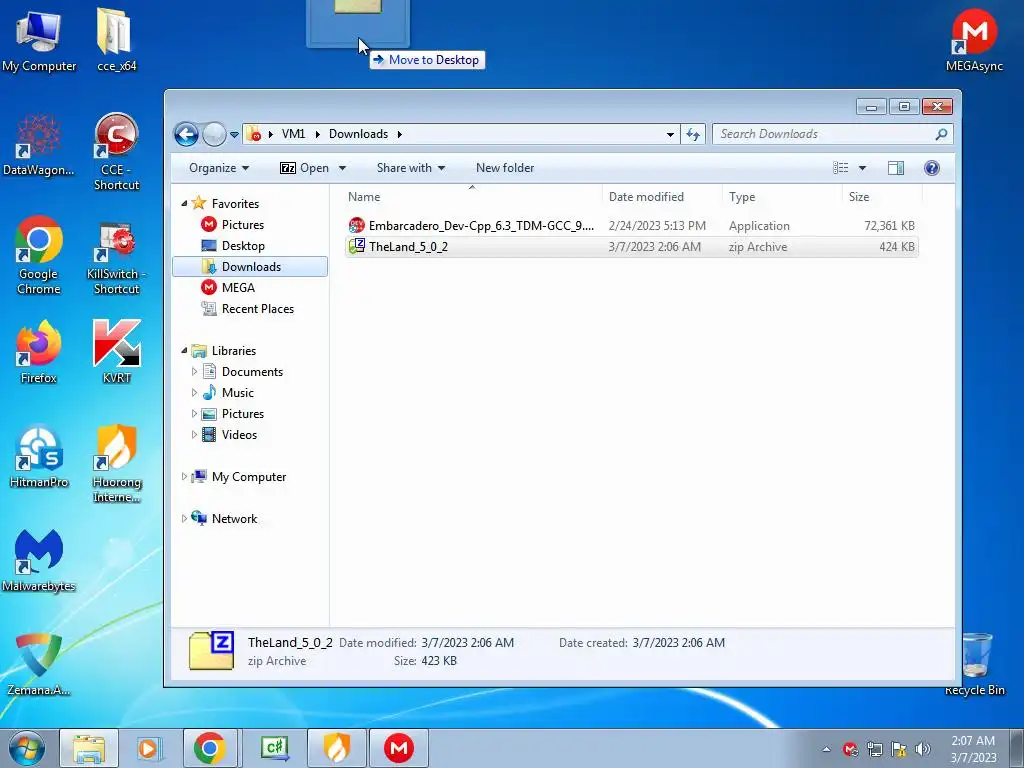Select the Embarcadero_Dev-Cpp installer file

point(632,226)
